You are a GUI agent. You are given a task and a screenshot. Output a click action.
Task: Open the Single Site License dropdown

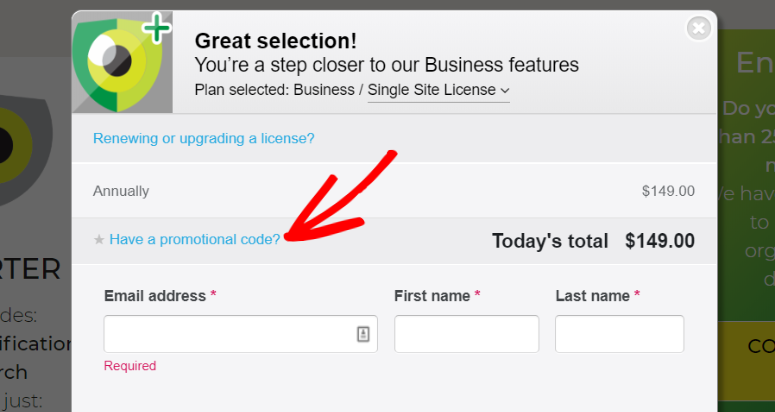[438, 90]
